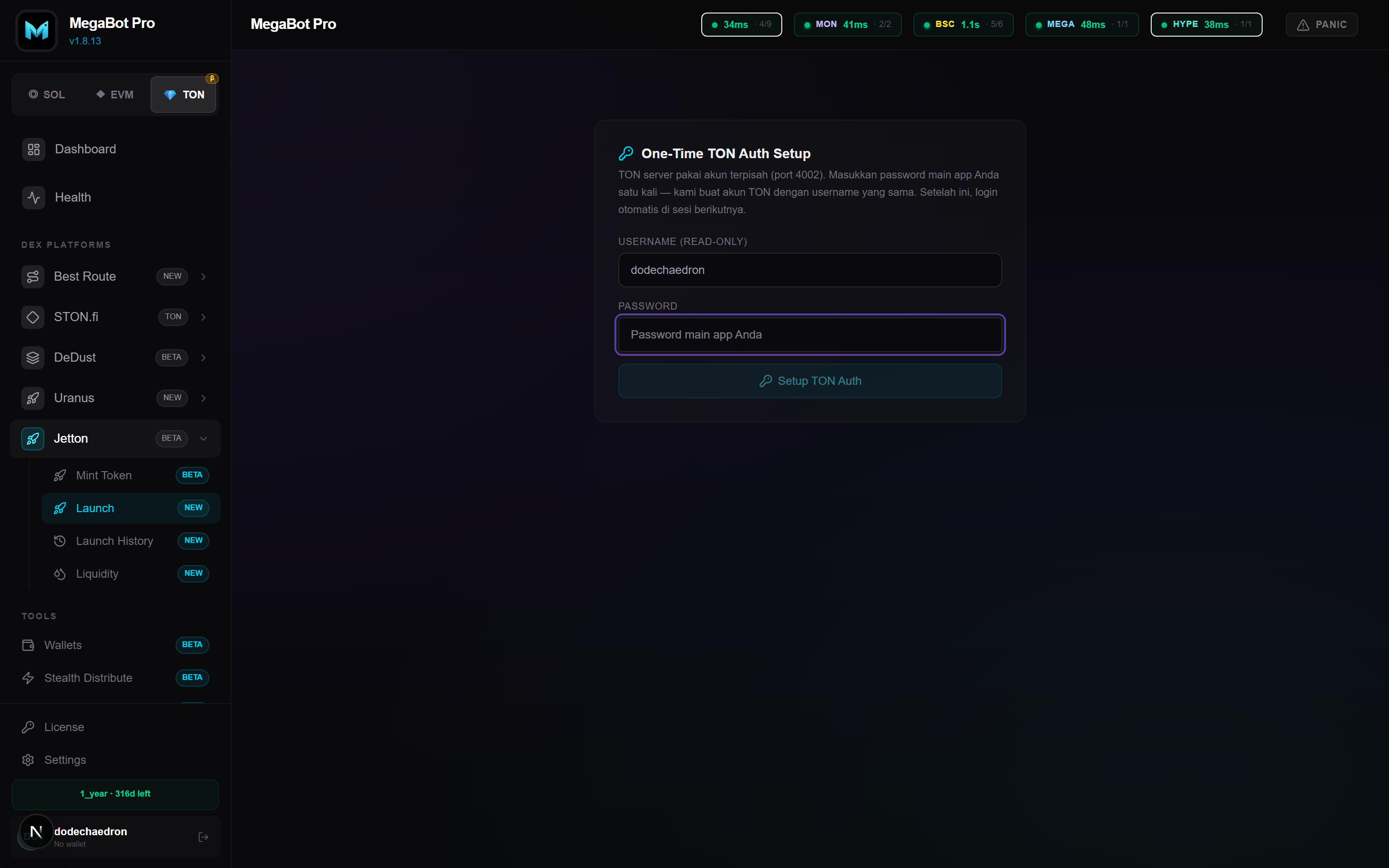Click the HYPE 38ms status pill
1389x868 pixels.
coord(1207,25)
